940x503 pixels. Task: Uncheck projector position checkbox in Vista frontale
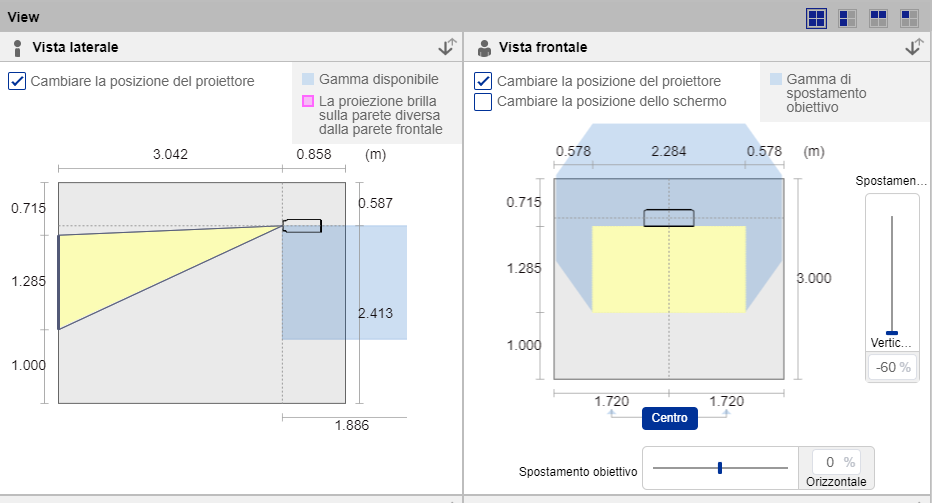coord(483,81)
